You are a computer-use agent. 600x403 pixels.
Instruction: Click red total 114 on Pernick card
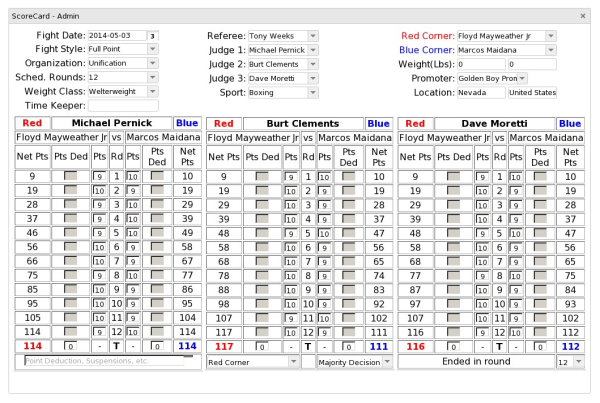pos(33,346)
